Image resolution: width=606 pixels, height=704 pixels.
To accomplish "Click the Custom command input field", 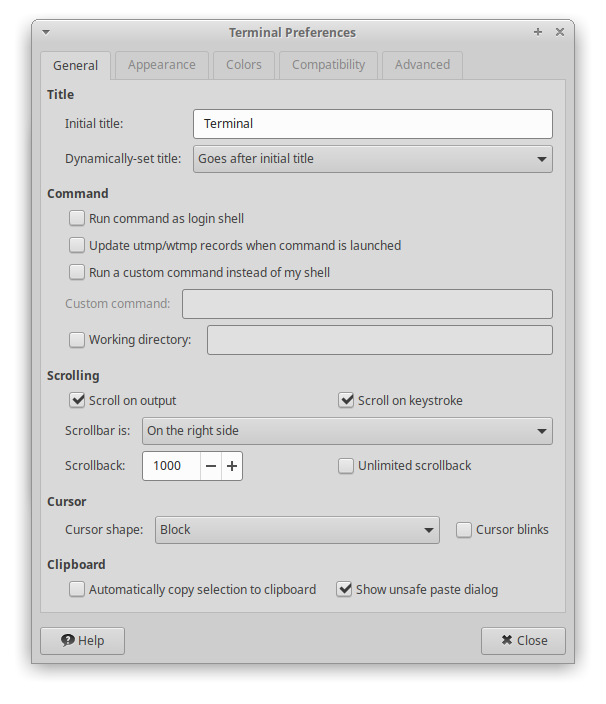I will pos(367,304).
